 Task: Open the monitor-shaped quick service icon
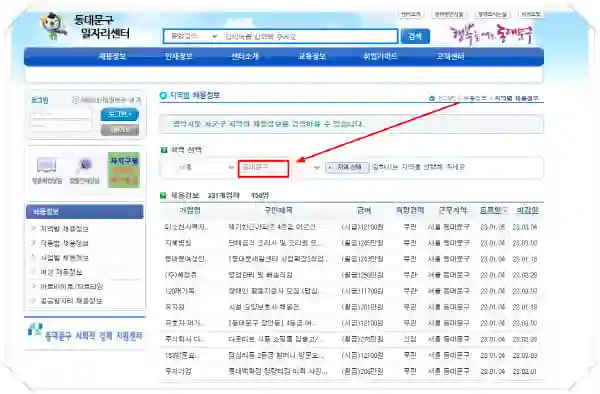point(47,171)
